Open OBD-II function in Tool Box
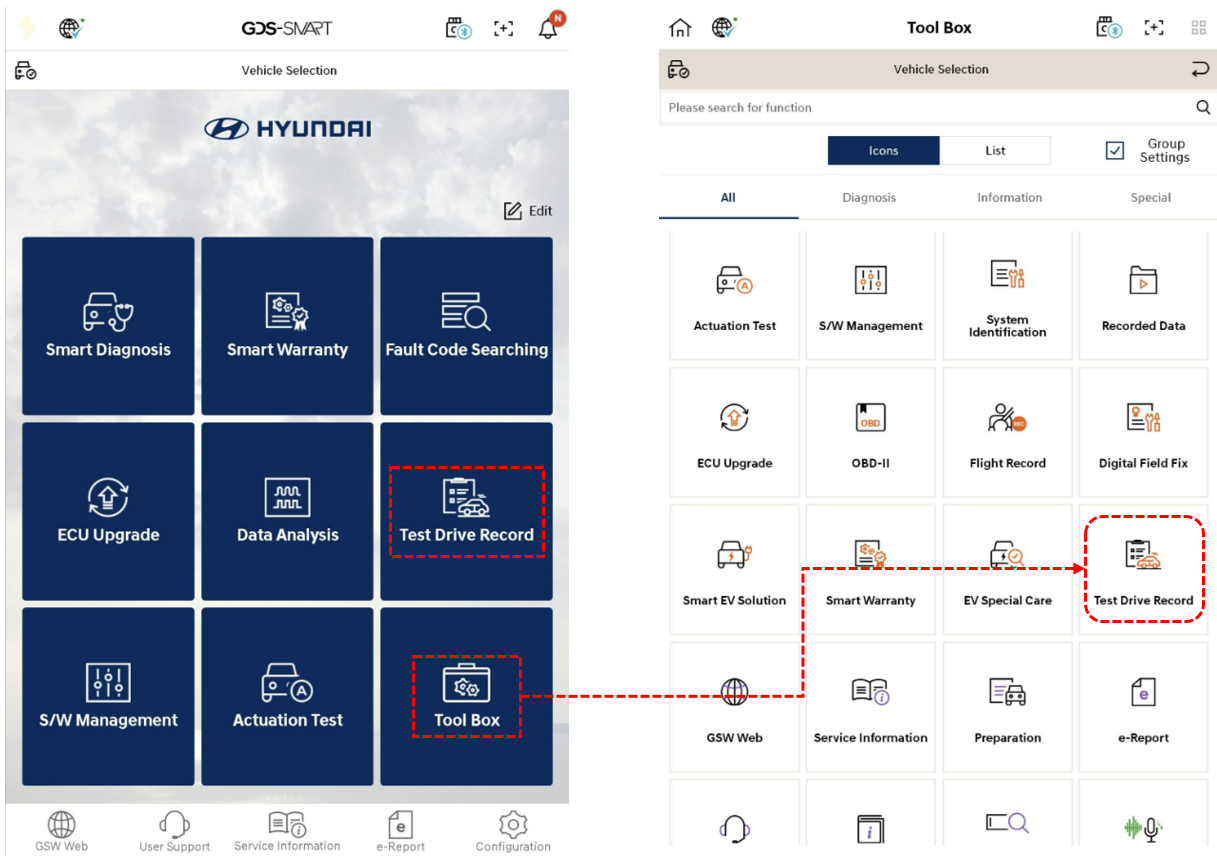The height and width of the screenshot is (866, 1217). click(871, 432)
